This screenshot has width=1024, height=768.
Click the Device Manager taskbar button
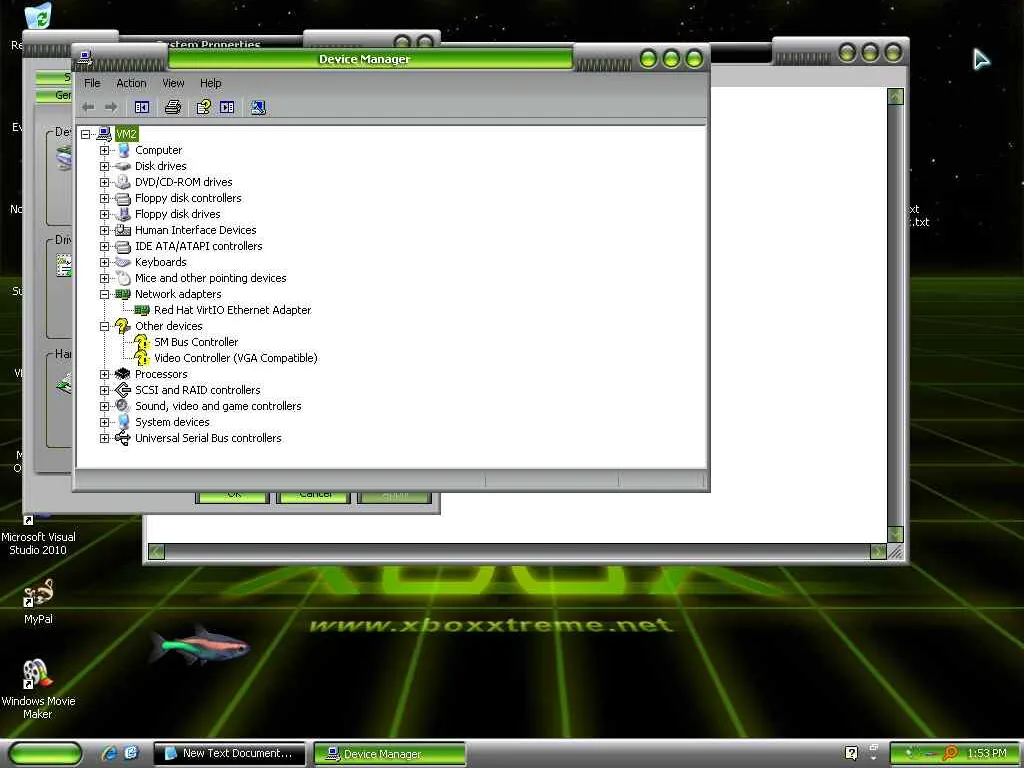pyautogui.click(x=389, y=754)
